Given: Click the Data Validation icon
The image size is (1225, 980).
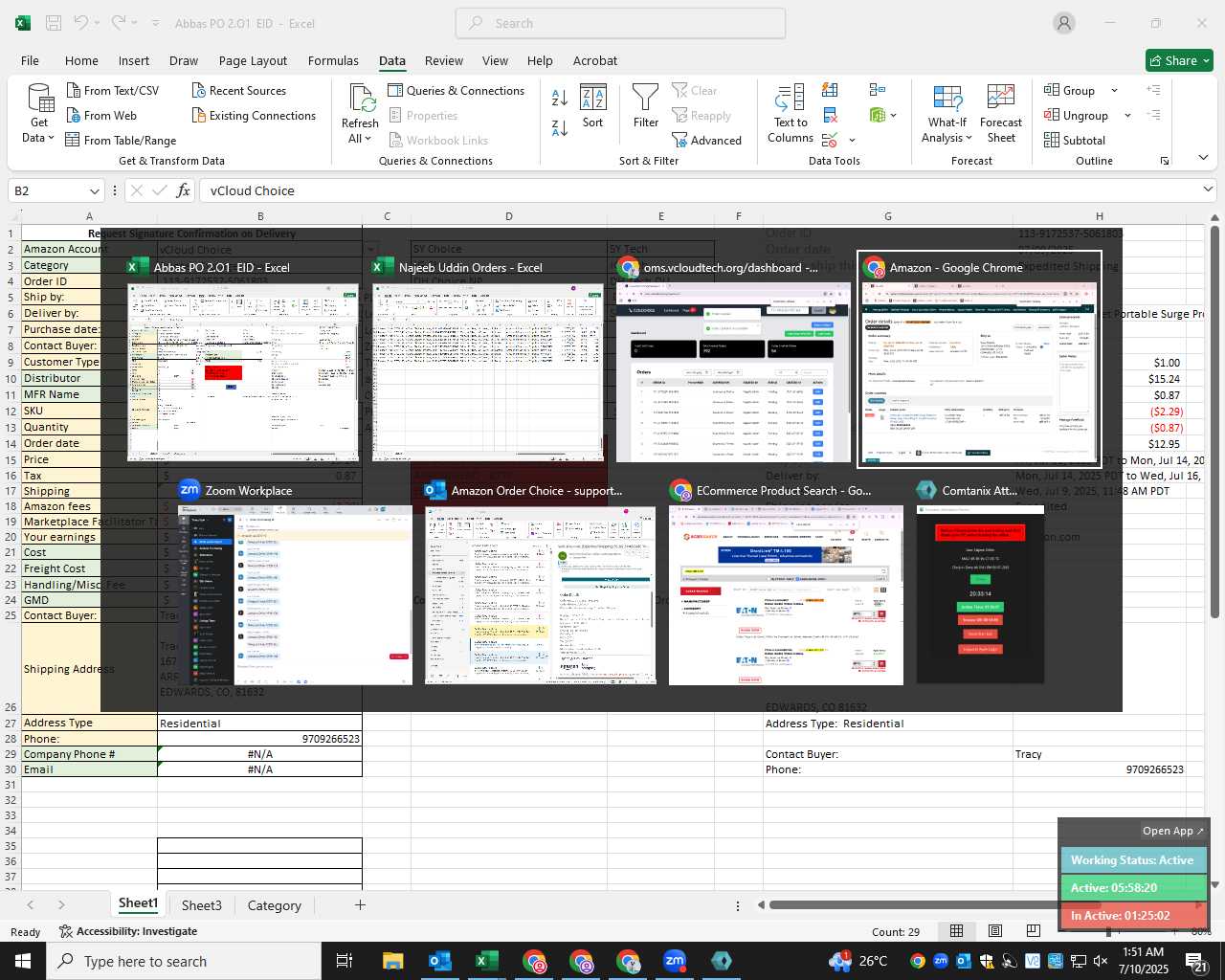Looking at the screenshot, I should click(830, 140).
